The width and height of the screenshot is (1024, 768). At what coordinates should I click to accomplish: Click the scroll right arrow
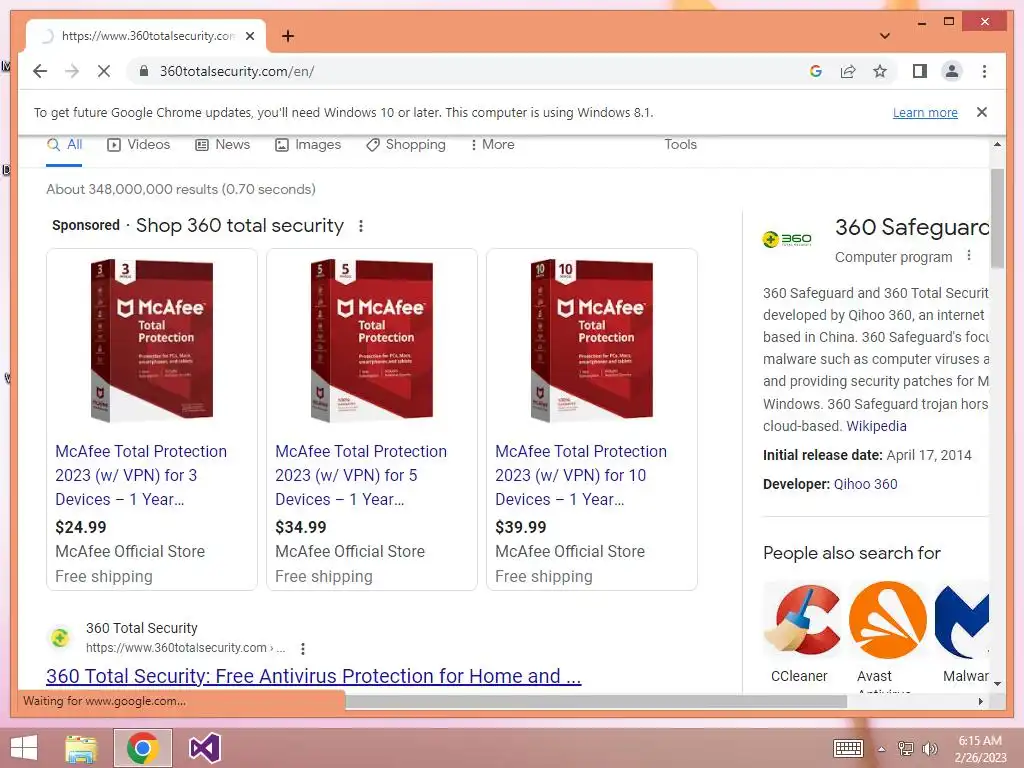pos(981,701)
